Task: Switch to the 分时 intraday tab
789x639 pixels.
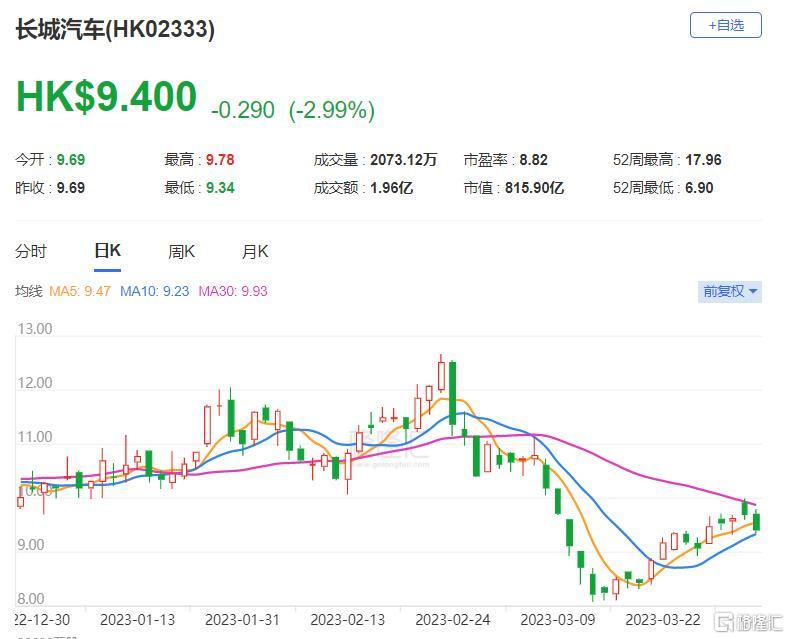Action: point(31,252)
